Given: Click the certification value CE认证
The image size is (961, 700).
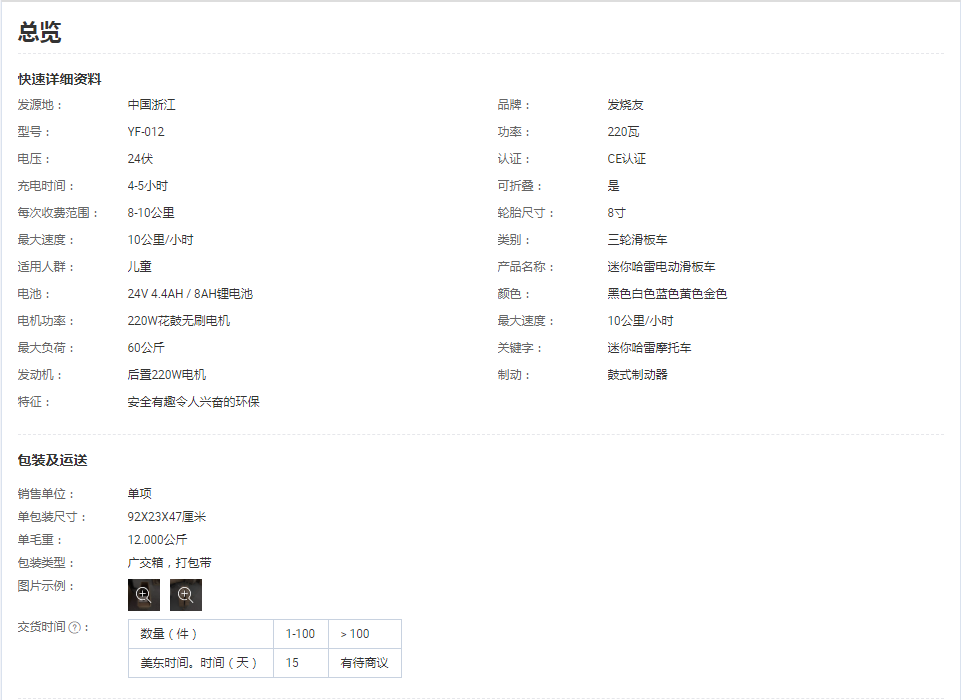Looking at the screenshot, I should point(627,159).
